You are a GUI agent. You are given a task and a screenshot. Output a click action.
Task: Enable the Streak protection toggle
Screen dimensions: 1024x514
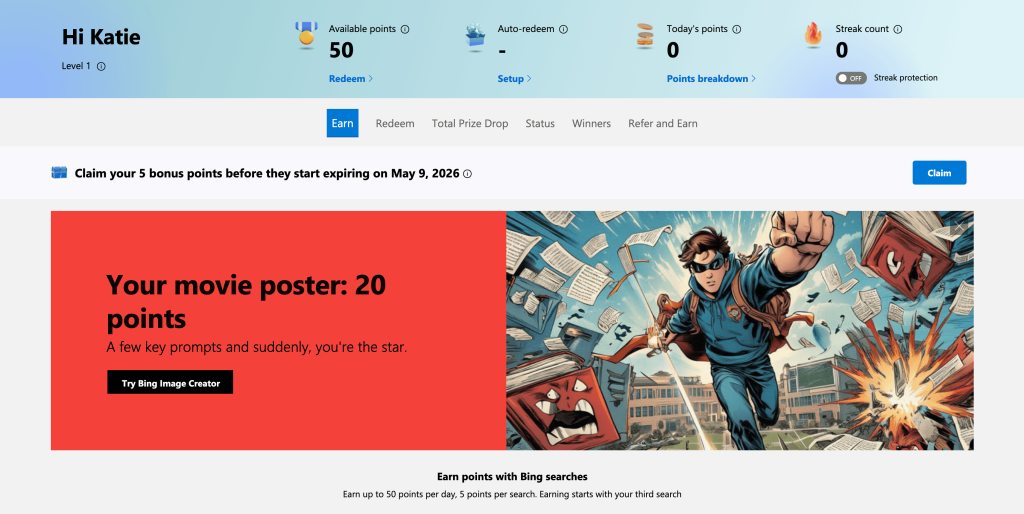click(x=851, y=78)
